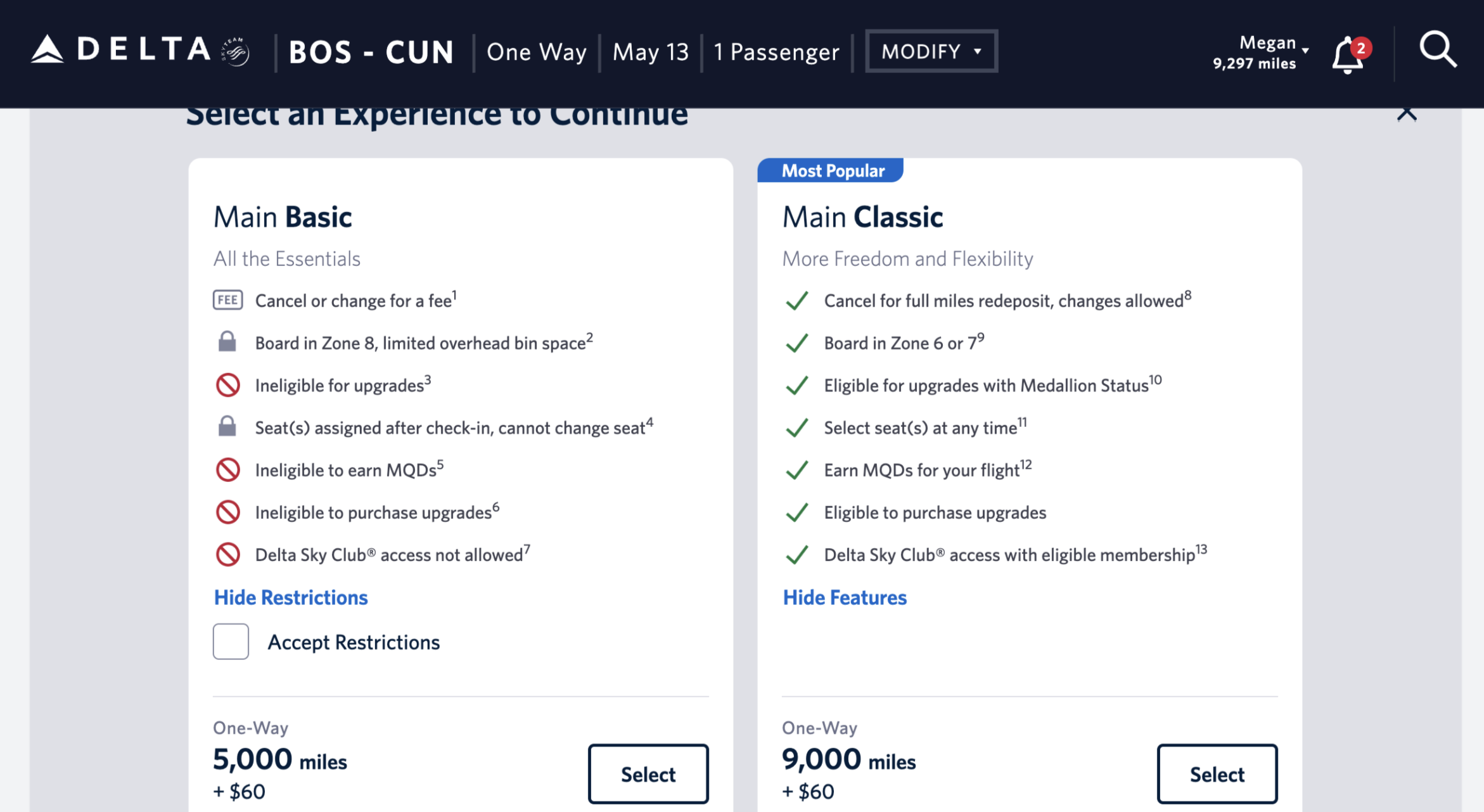Check the Accept Restrictions checkbox

click(x=231, y=642)
